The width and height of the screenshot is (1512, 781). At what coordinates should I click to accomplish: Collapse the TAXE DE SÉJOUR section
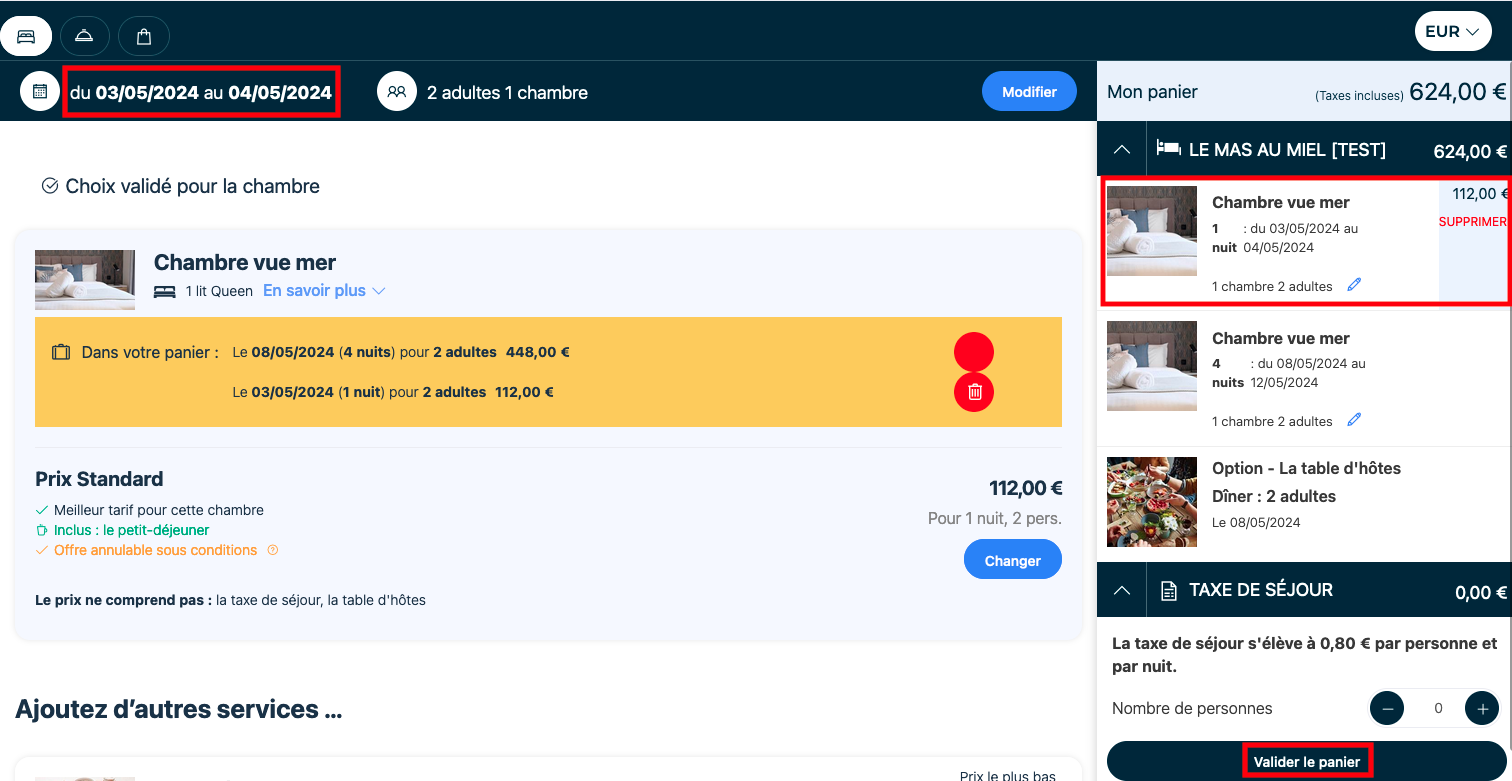[1122, 590]
